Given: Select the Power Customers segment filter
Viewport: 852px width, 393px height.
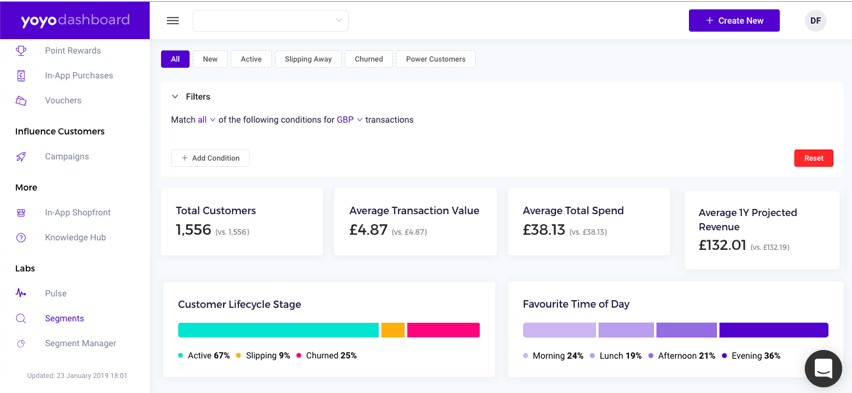Looking at the screenshot, I should tap(436, 59).
